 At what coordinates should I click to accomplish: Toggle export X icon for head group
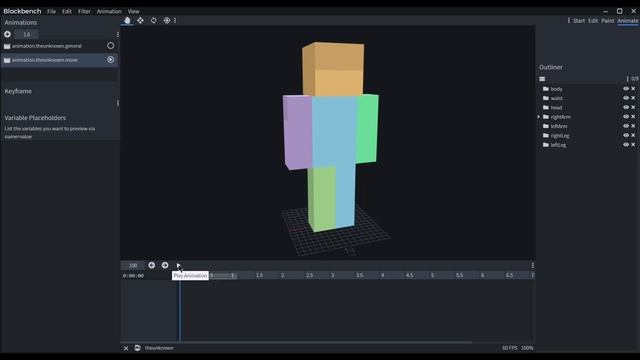pos(633,107)
